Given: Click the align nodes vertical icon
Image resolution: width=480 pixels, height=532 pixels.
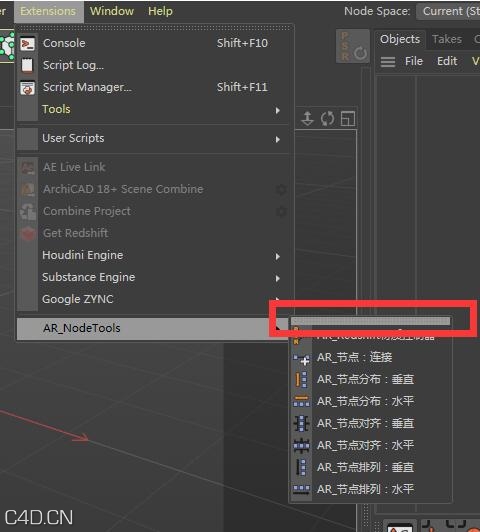Looking at the screenshot, I should pyautogui.click(x=301, y=424).
